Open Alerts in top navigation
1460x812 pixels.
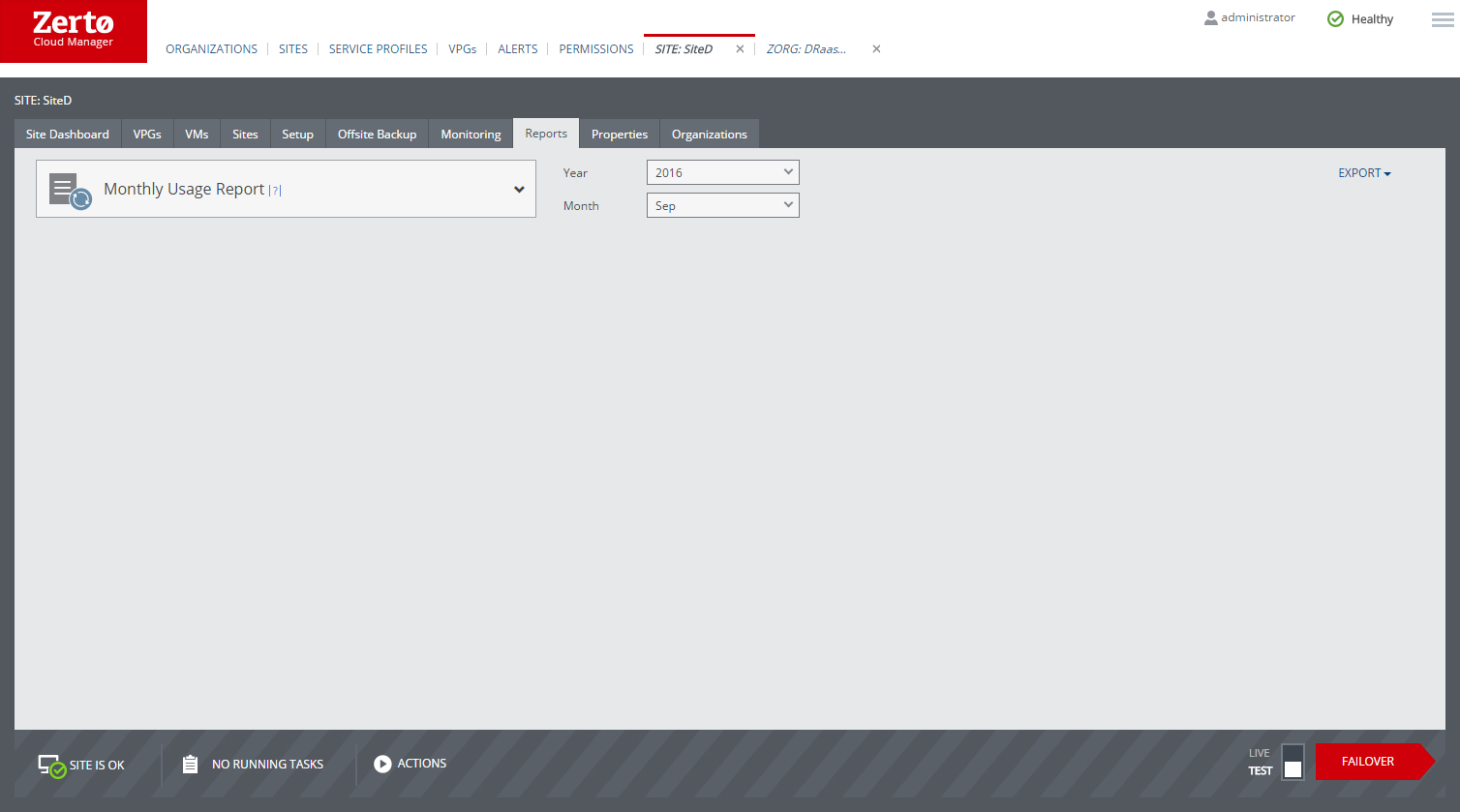point(518,48)
